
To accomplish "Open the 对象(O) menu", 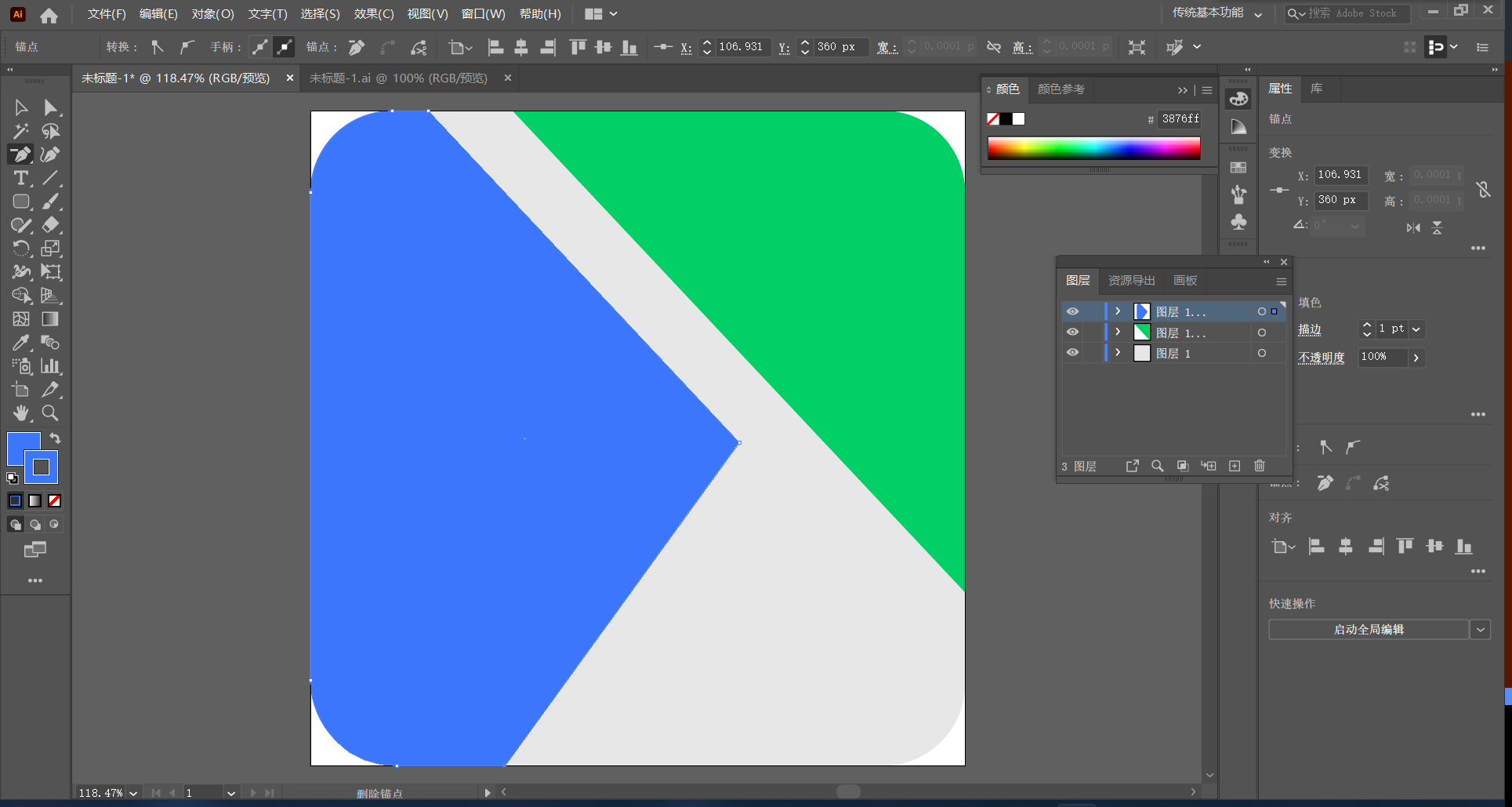I will 212,14.
